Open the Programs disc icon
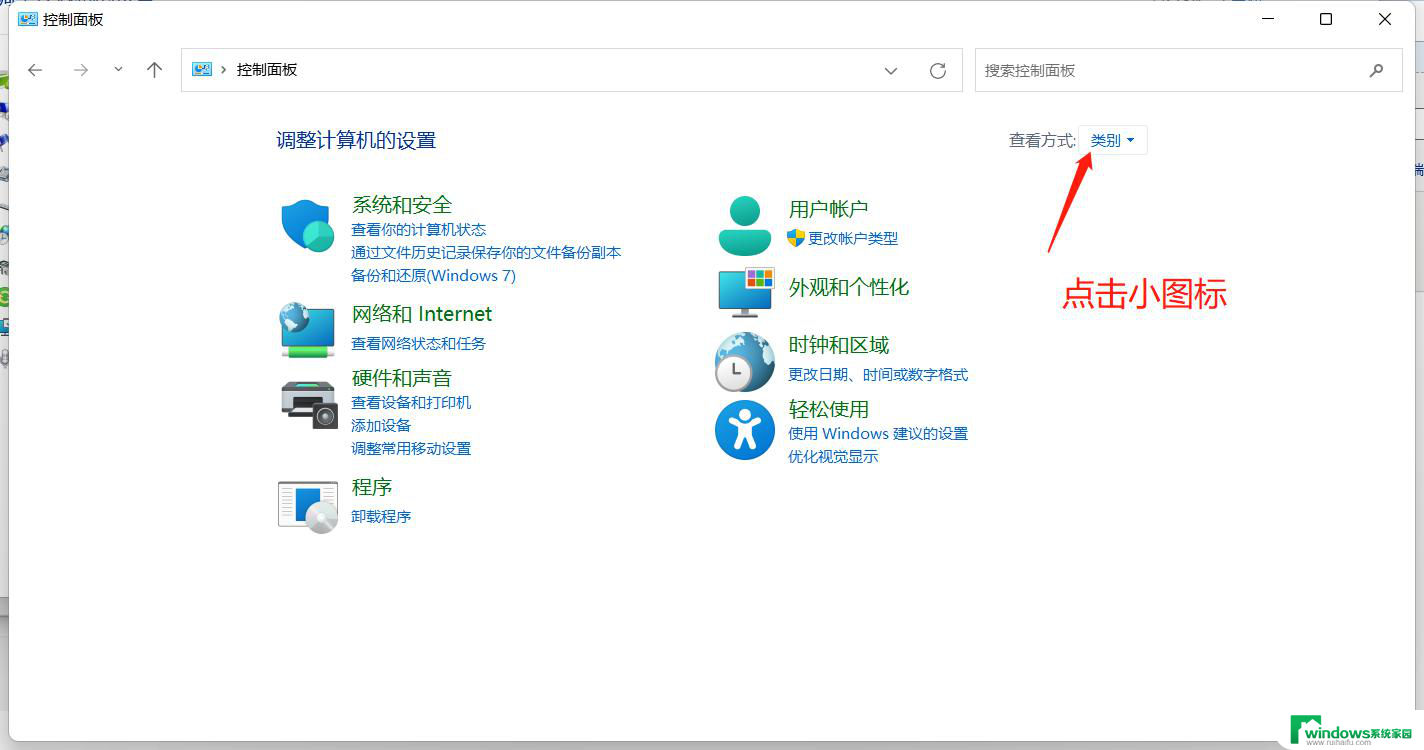1424x750 pixels. click(308, 506)
